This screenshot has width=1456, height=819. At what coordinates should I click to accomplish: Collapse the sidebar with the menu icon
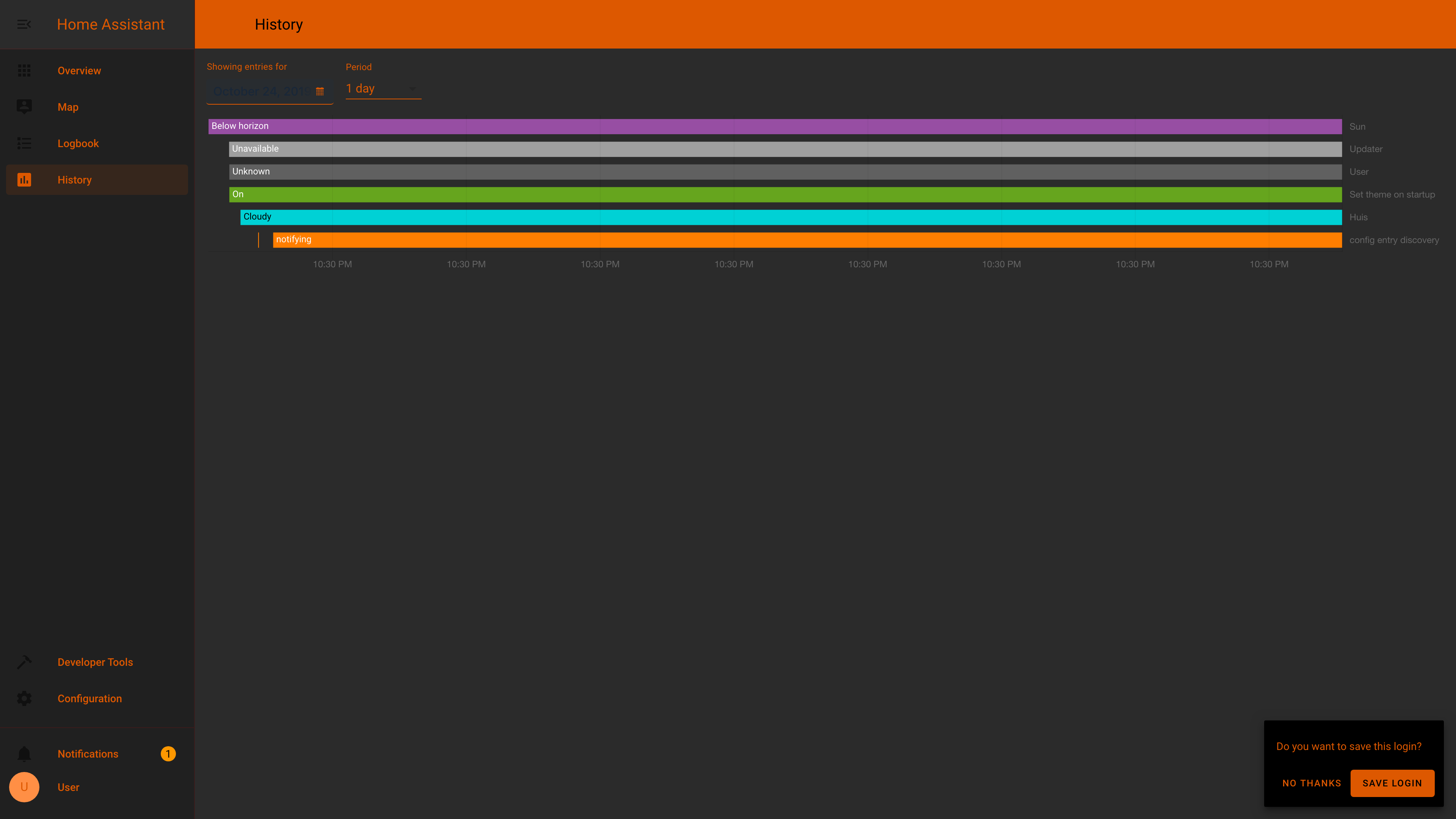(x=24, y=24)
